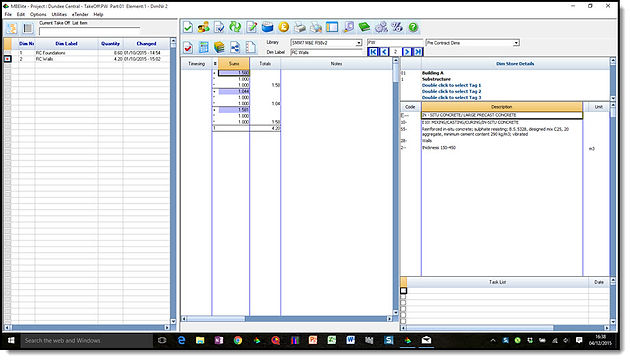Click the Changed column header

(146, 43)
